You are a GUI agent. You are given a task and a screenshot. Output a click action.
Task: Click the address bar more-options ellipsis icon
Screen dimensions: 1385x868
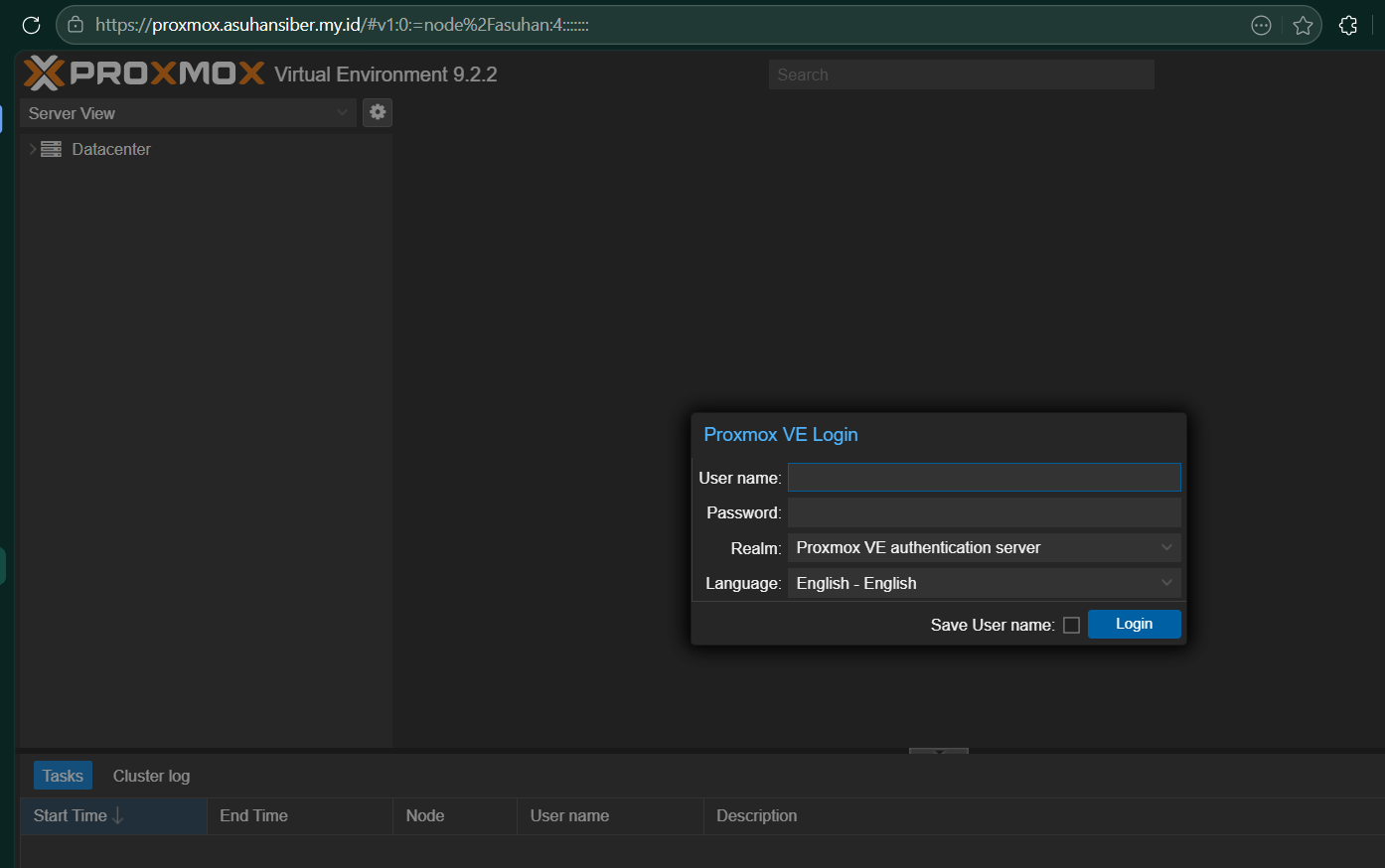coord(1261,26)
